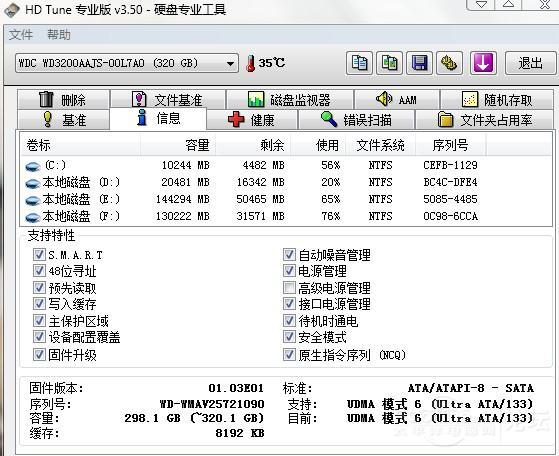The height and width of the screenshot is (456, 559).
Task: Toggle the 写入缓存 checkbox
Action: click(39, 303)
